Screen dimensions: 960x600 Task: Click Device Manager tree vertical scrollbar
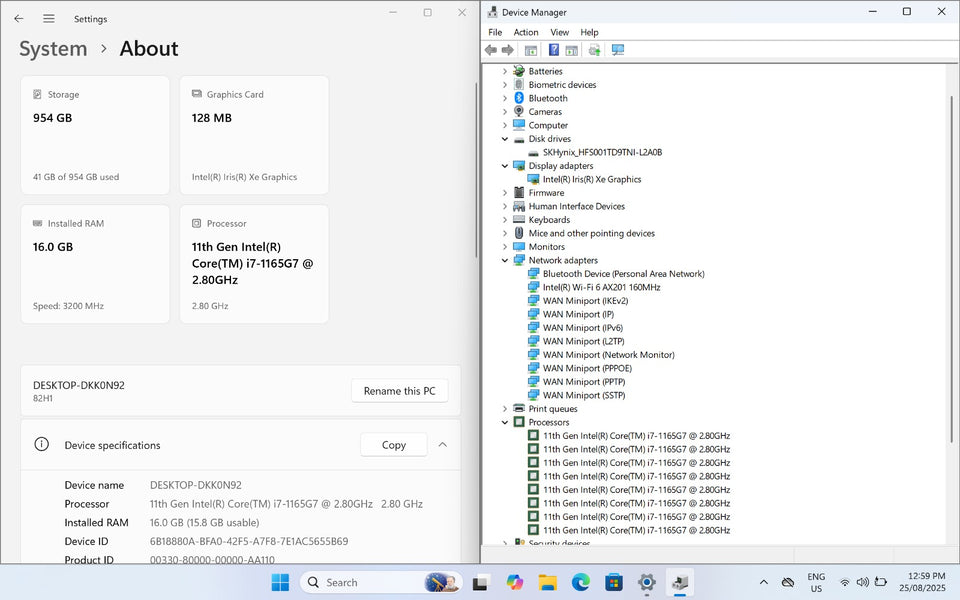point(952,269)
